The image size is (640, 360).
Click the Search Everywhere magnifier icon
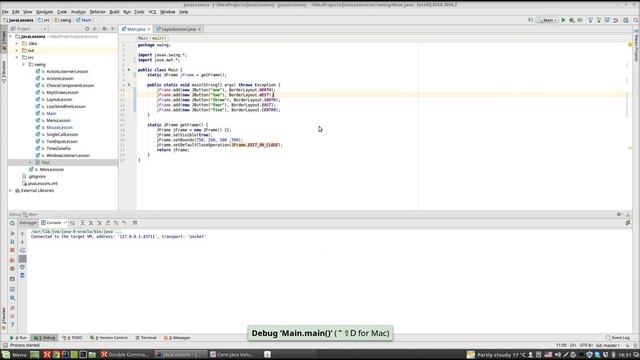636,20
